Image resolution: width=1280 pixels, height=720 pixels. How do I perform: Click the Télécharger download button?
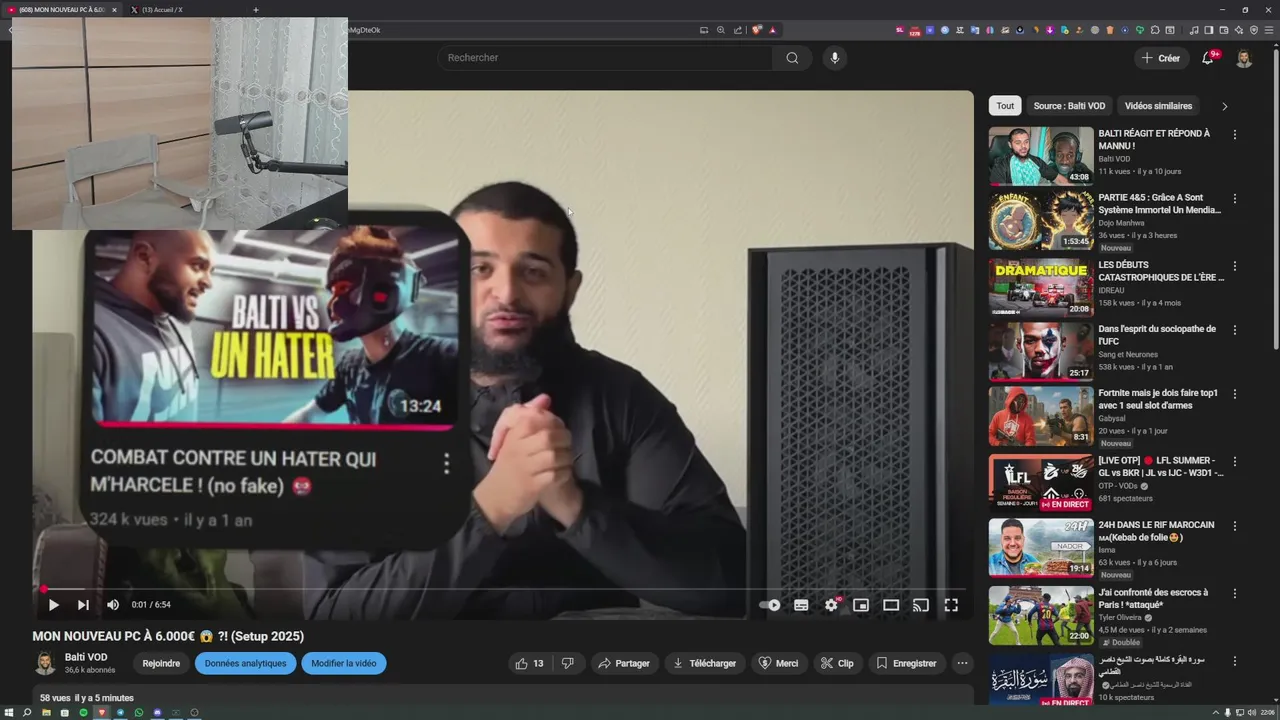pyautogui.click(x=704, y=663)
